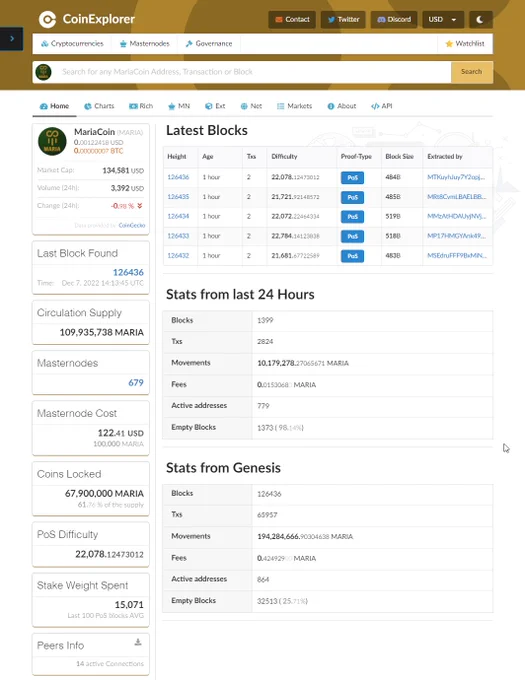The height and width of the screenshot is (680, 525).
Task: Switch to the Markets tab
Action: coord(294,106)
